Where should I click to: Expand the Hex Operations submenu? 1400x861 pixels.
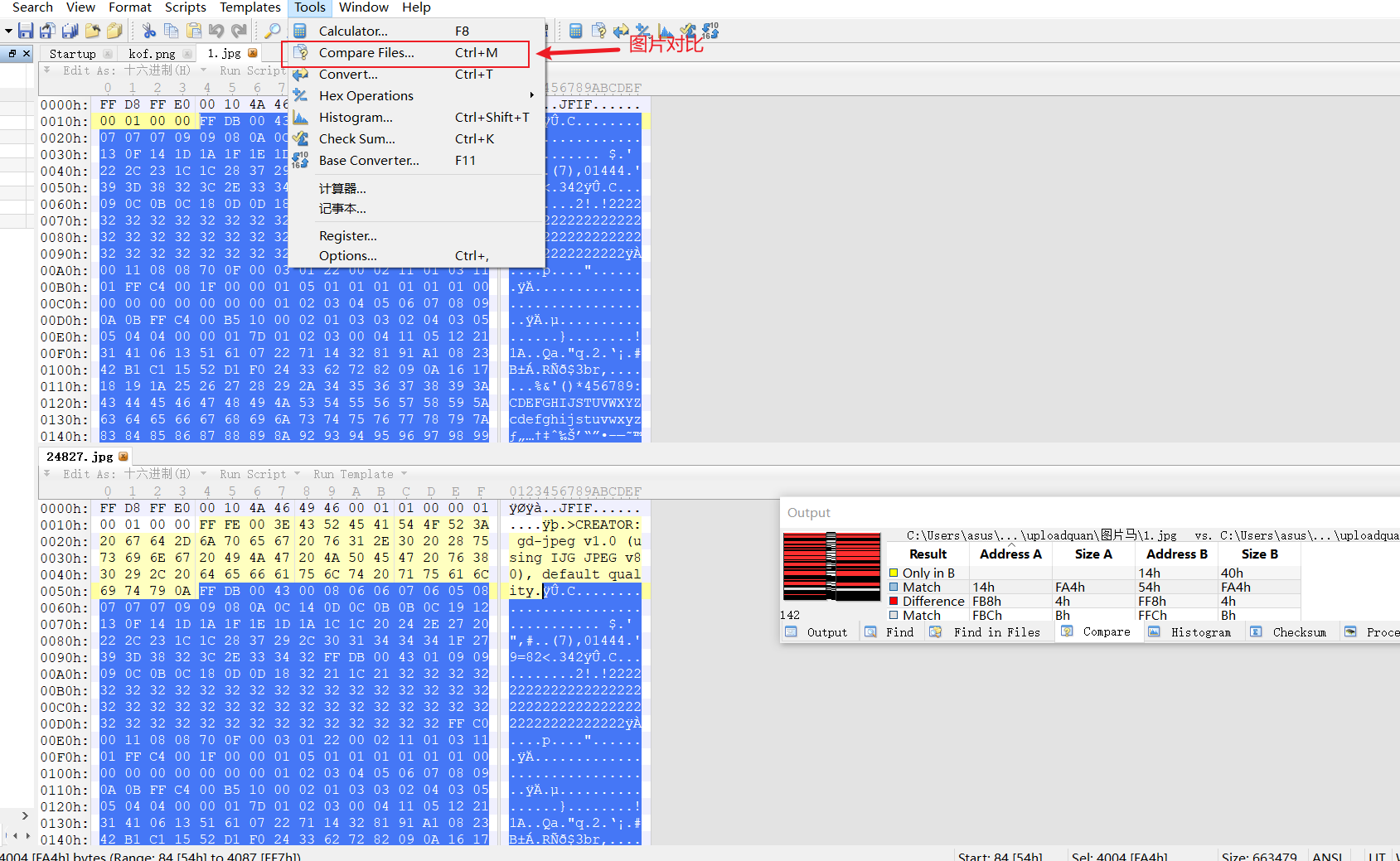tap(531, 95)
